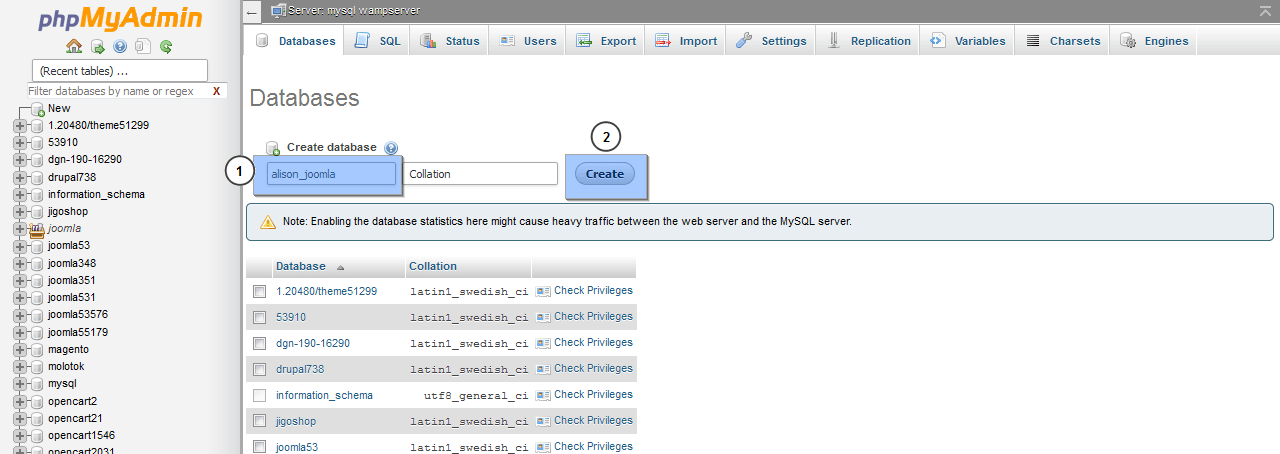Image resolution: width=1280 pixels, height=454 pixels.
Task: Click Check Privileges for dgn-190-16290
Action: coord(593,343)
